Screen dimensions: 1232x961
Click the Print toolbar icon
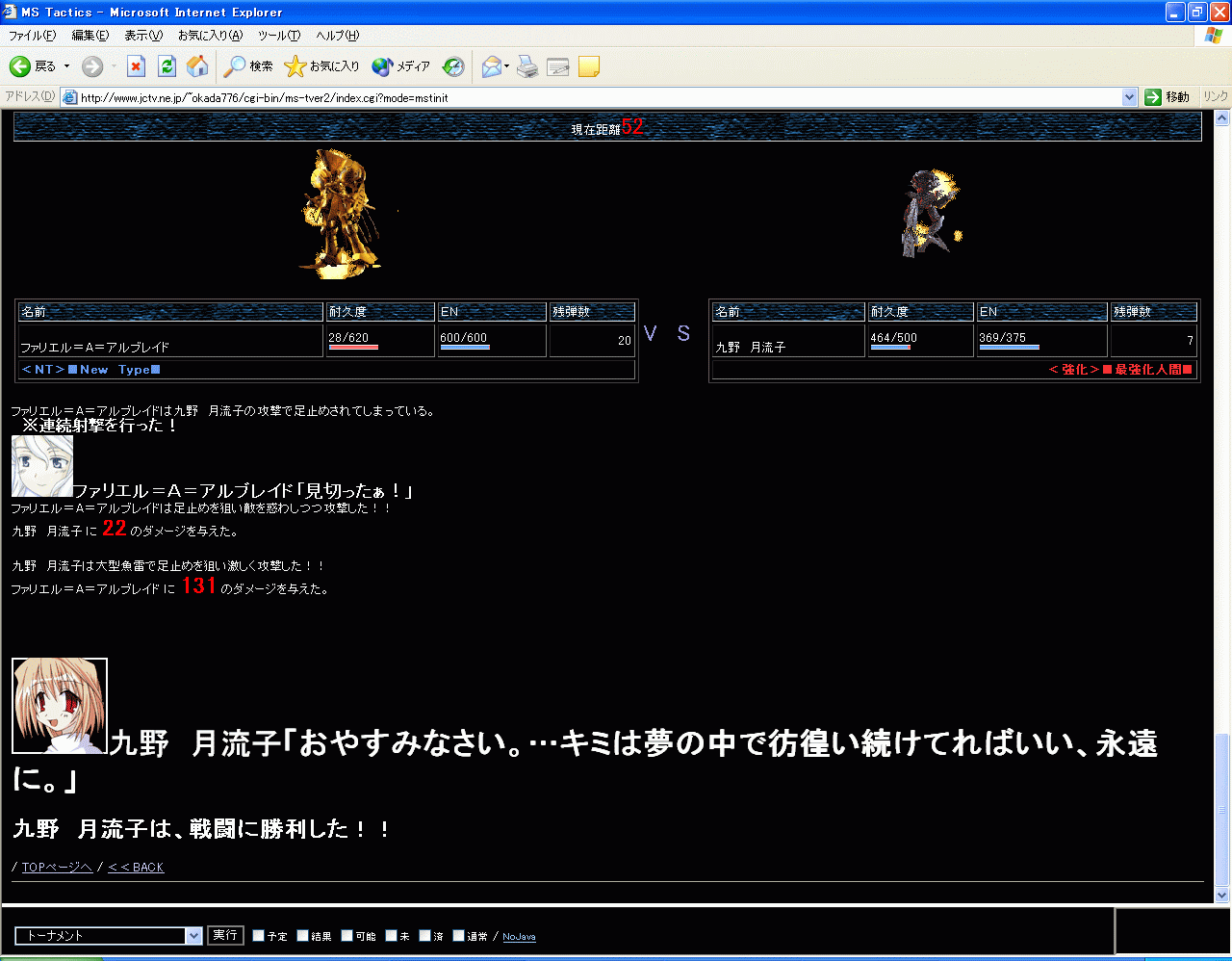tap(527, 66)
